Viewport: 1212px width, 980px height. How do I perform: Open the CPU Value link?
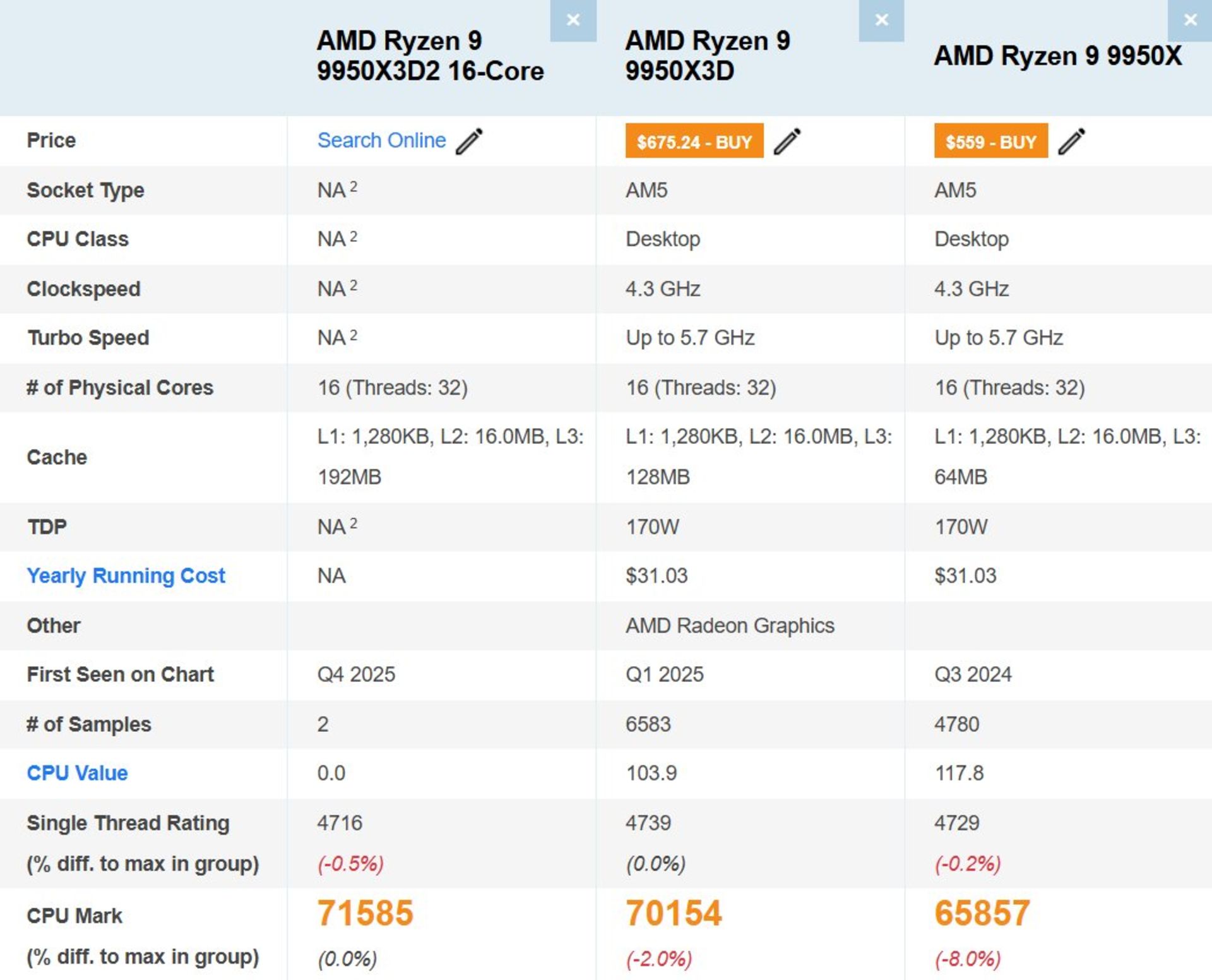click(x=76, y=773)
